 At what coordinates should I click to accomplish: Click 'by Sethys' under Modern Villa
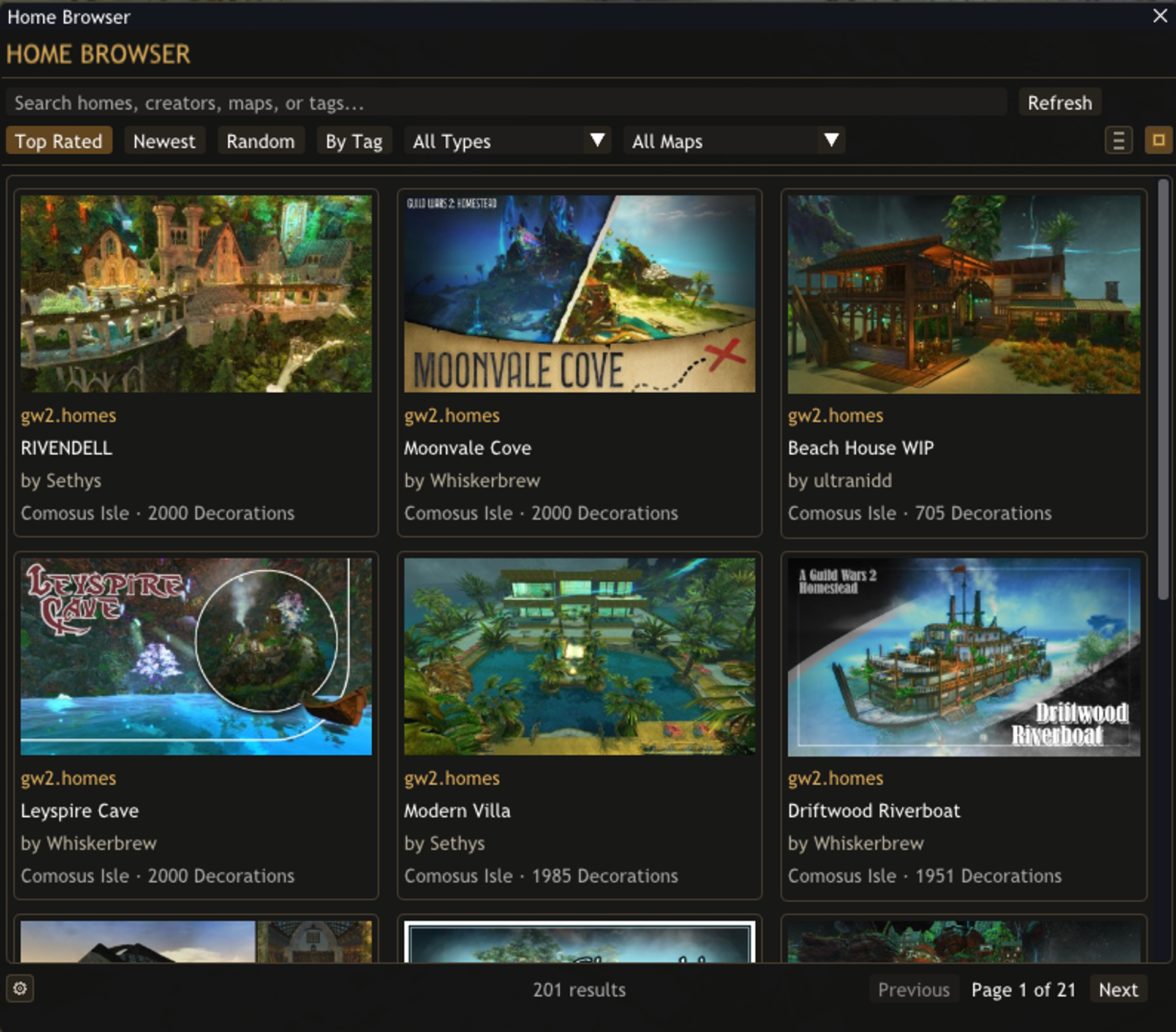click(x=445, y=843)
